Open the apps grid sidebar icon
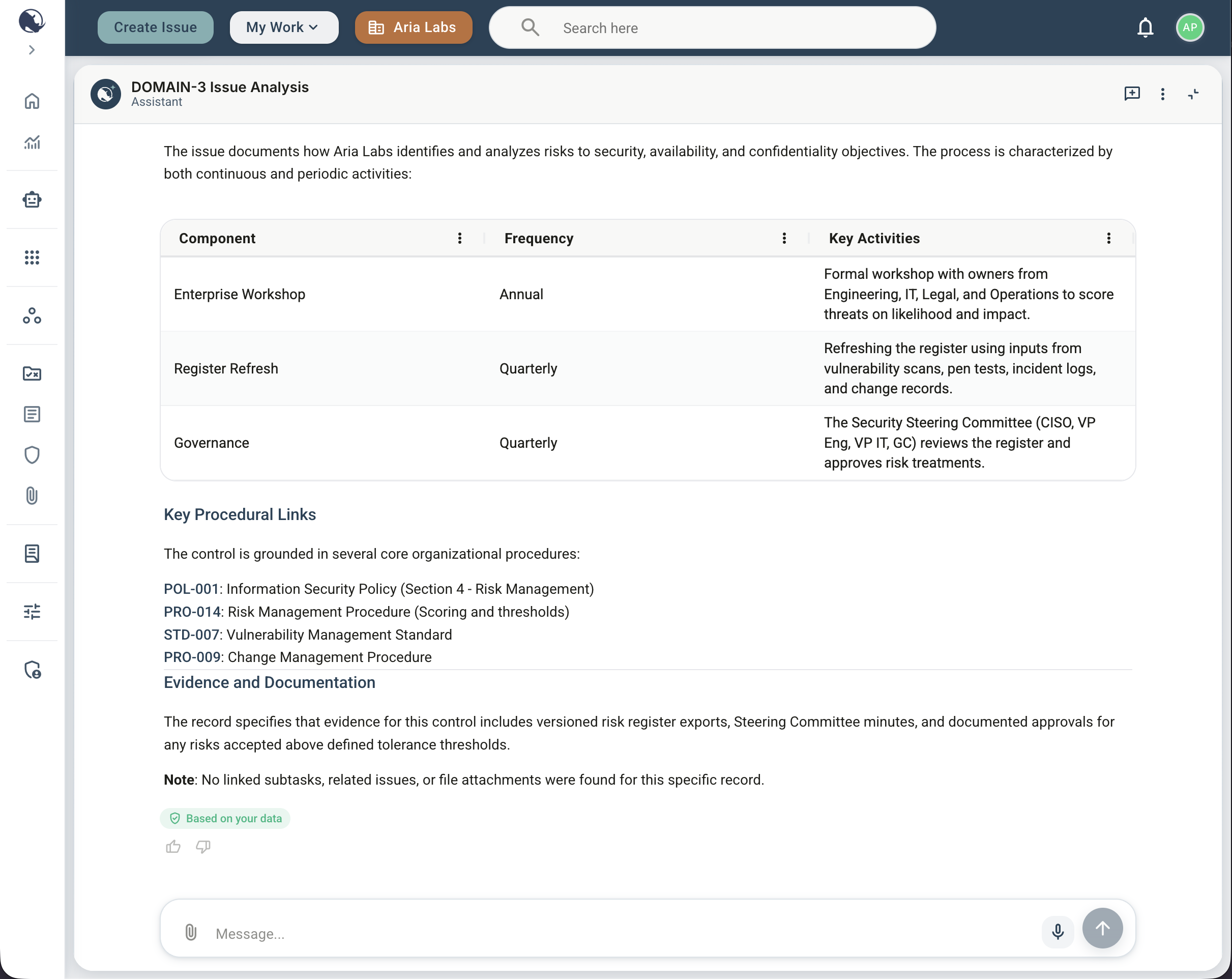The image size is (1232, 979). pyautogui.click(x=32, y=257)
